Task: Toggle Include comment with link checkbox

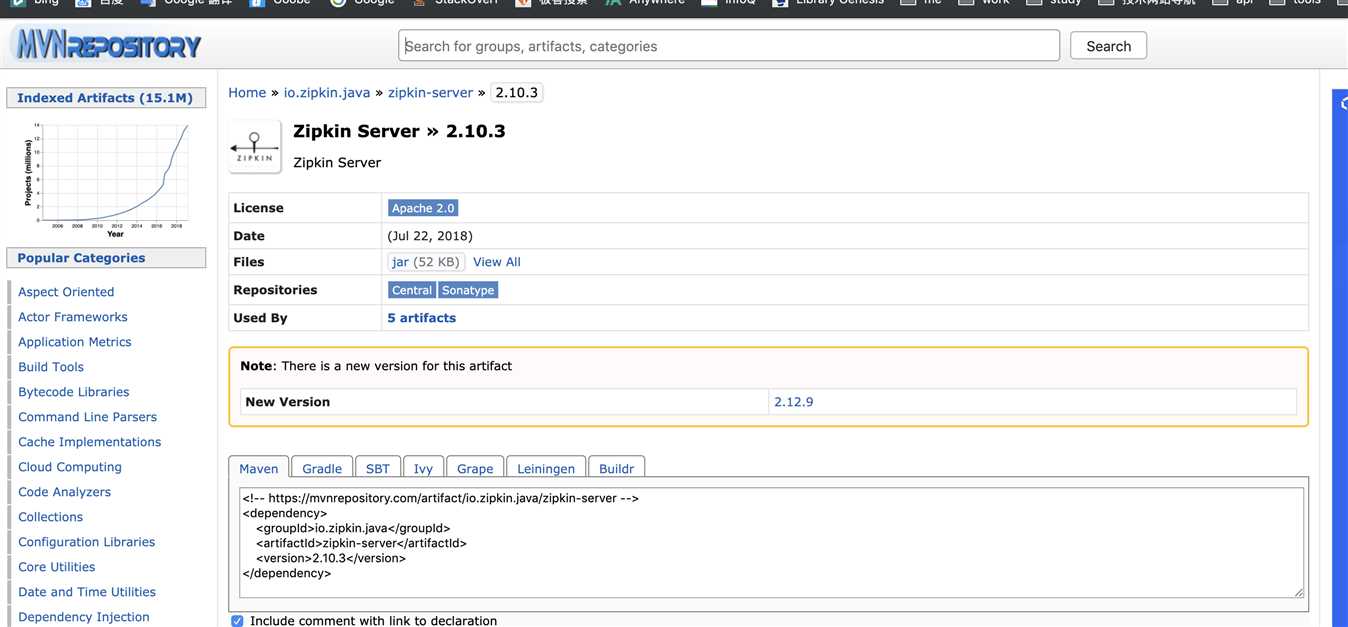Action: click(x=237, y=621)
